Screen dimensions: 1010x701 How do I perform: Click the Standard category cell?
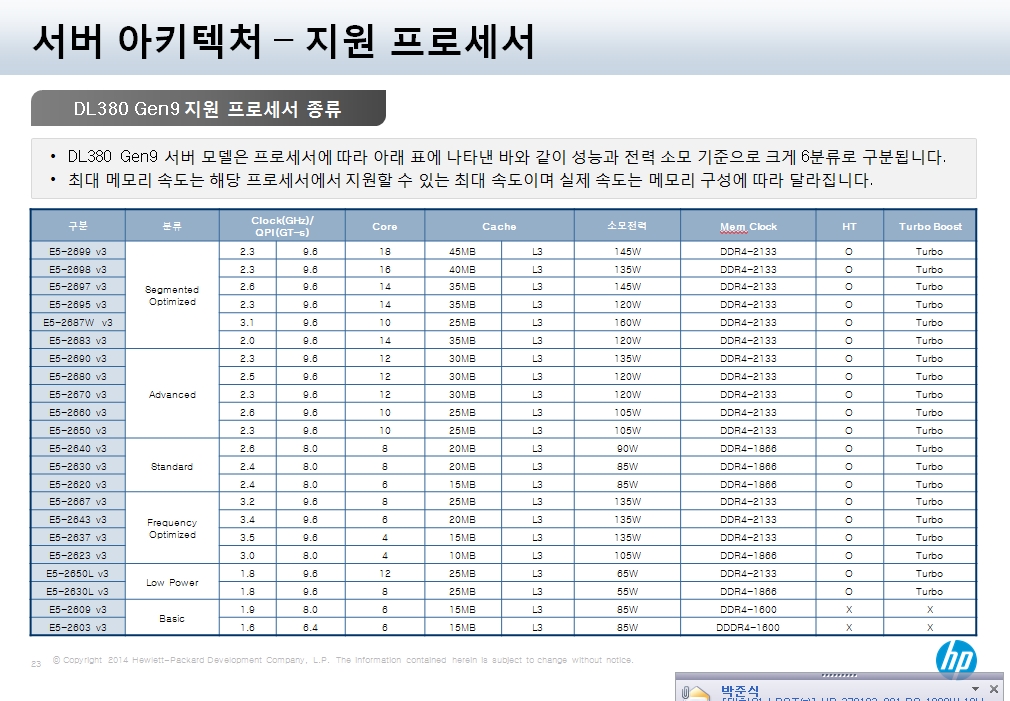tap(172, 466)
